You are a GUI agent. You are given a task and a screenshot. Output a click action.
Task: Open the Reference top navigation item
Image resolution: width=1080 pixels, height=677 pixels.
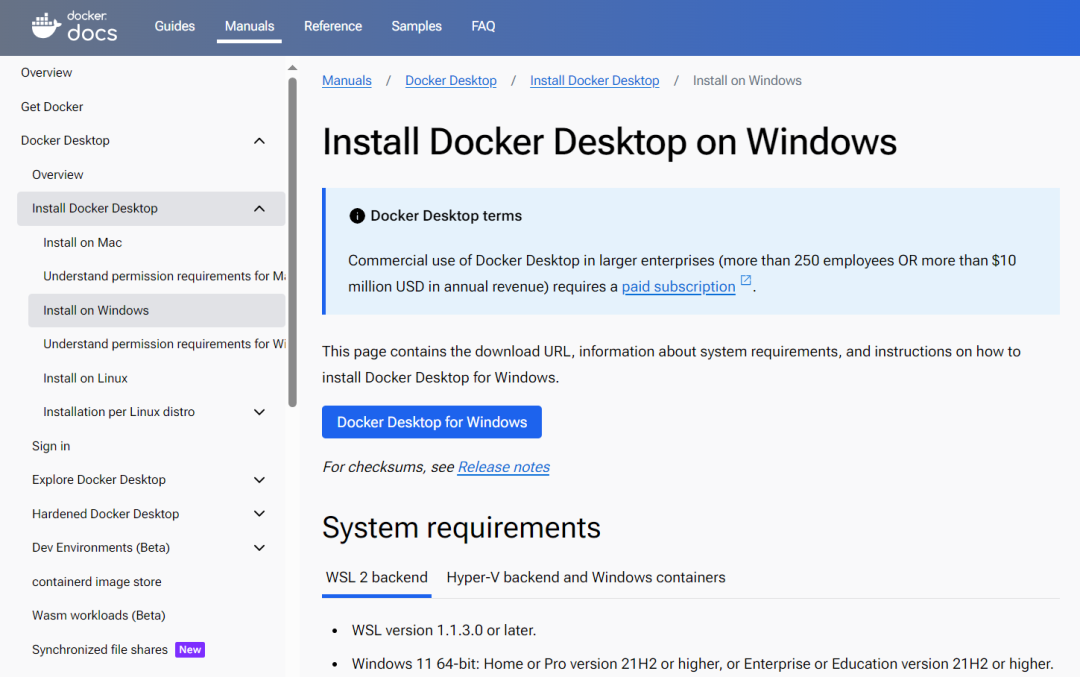(333, 26)
